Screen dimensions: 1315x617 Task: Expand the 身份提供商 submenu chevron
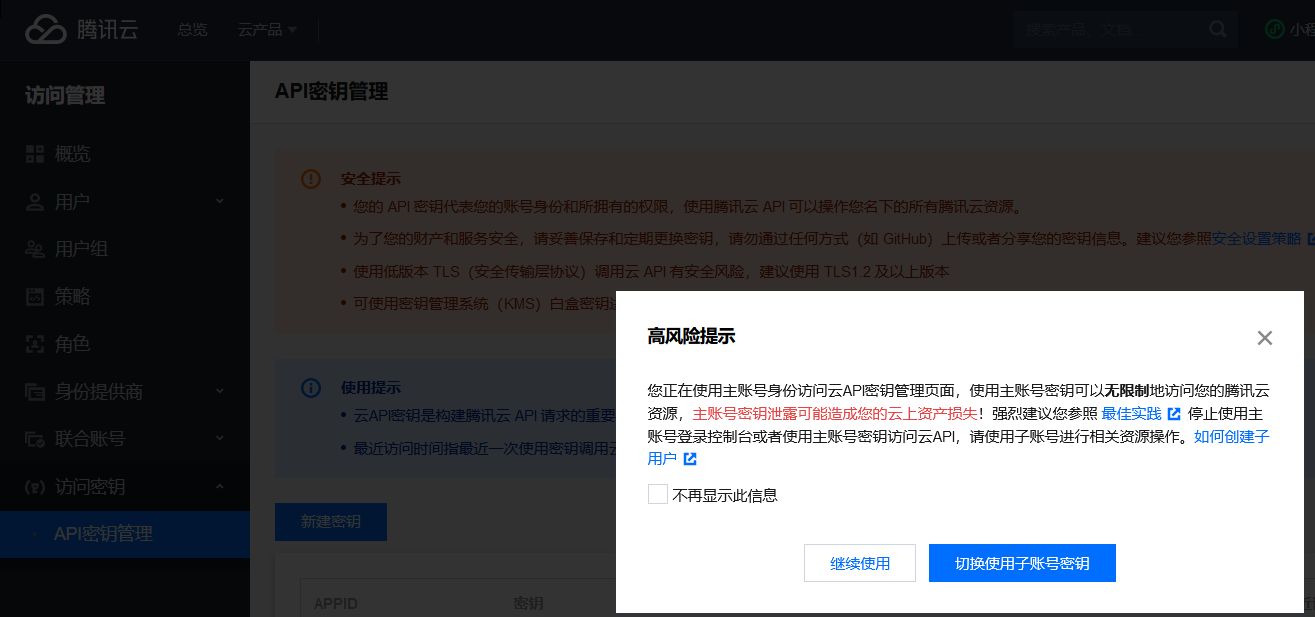pos(219,391)
